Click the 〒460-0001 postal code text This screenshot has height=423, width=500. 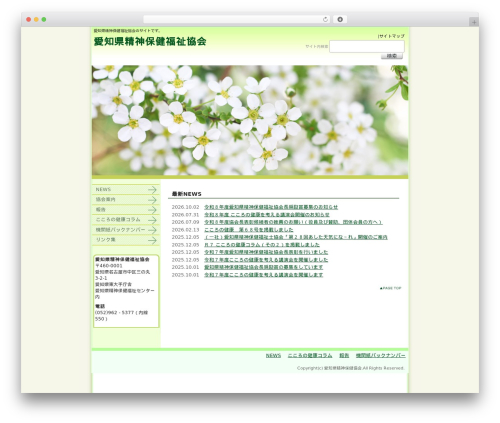[109, 266]
